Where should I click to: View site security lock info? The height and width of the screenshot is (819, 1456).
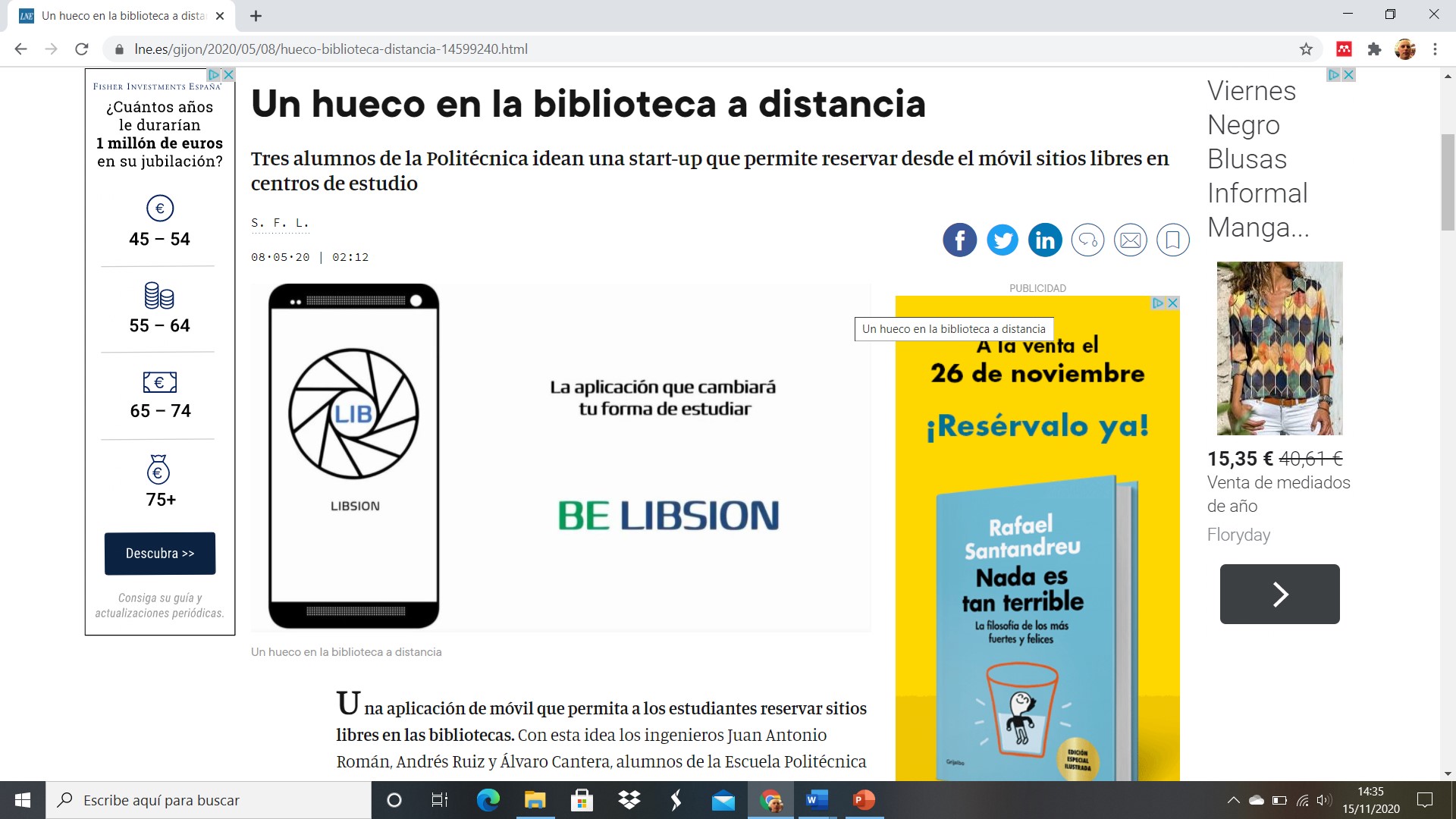click(x=119, y=49)
